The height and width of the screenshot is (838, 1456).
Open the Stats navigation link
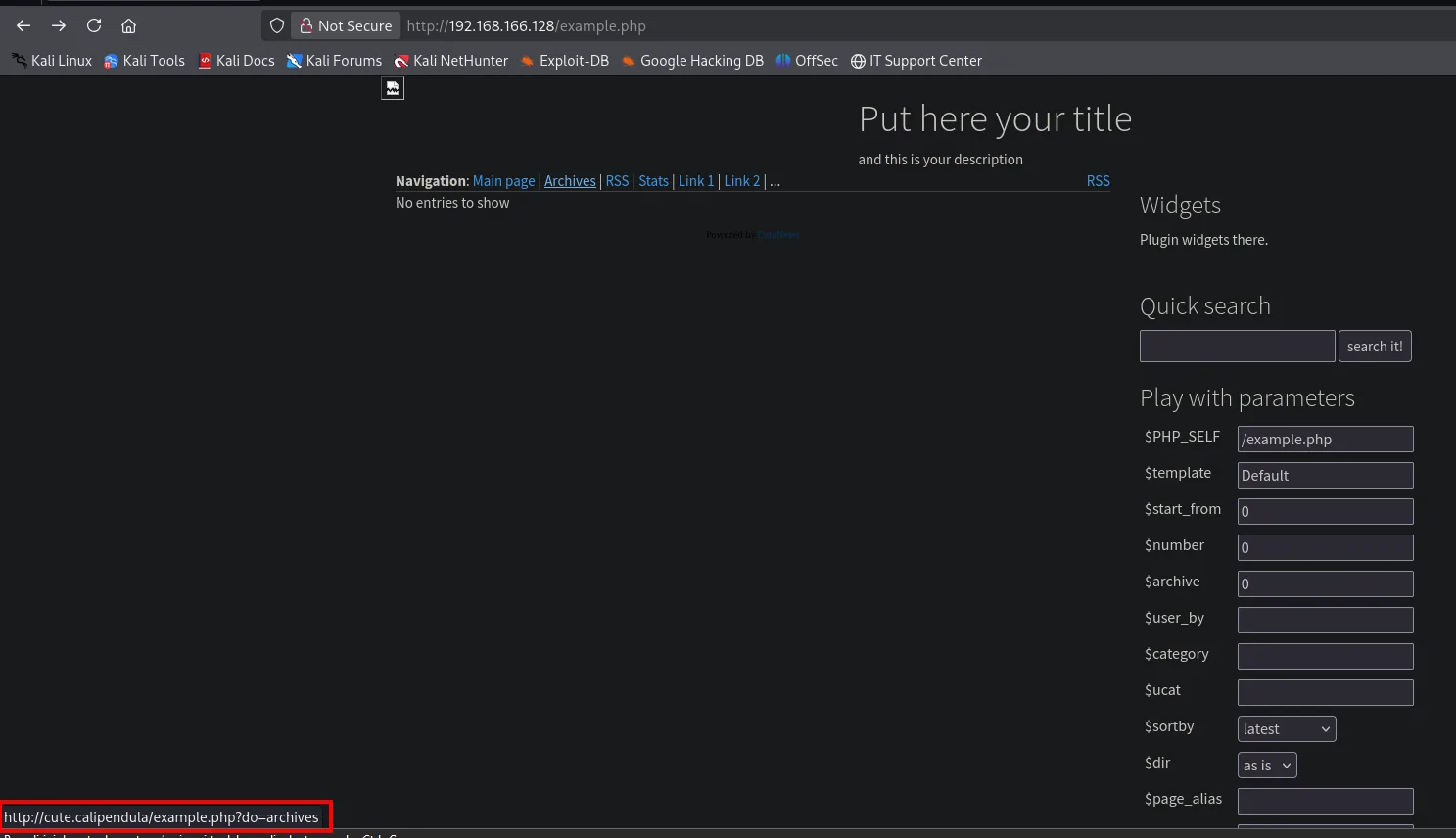[x=653, y=181]
